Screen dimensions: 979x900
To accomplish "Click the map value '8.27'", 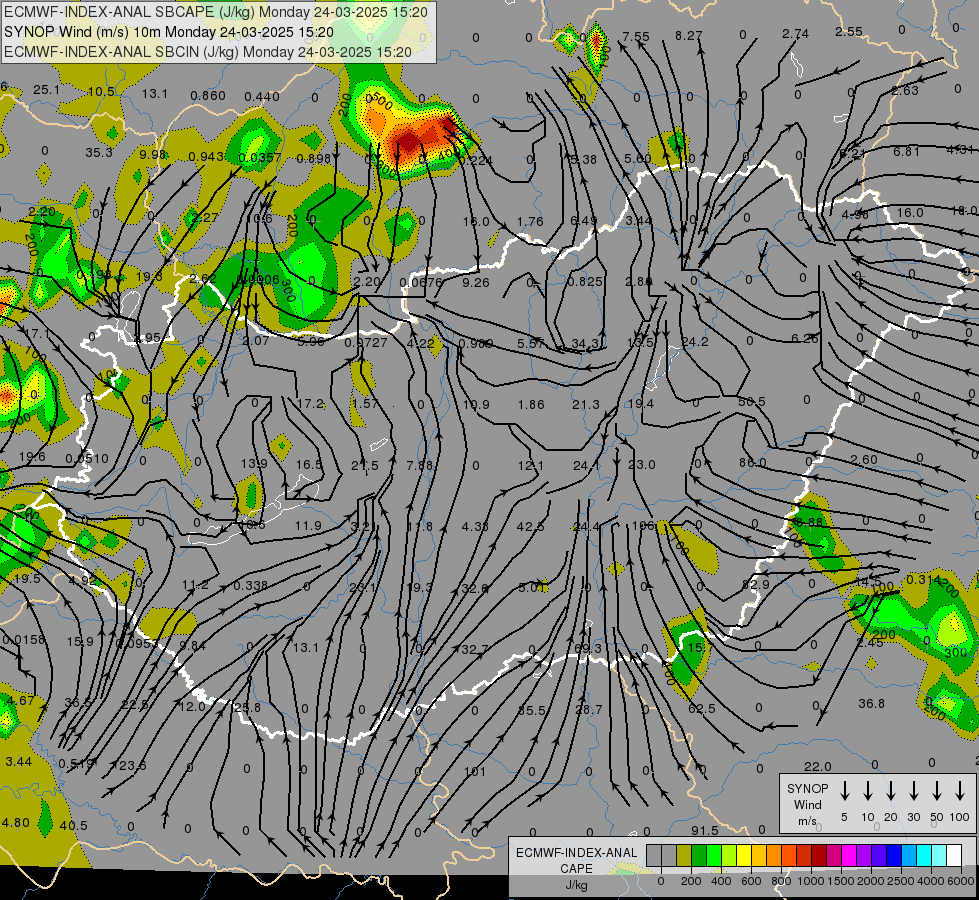I will click(689, 36).
